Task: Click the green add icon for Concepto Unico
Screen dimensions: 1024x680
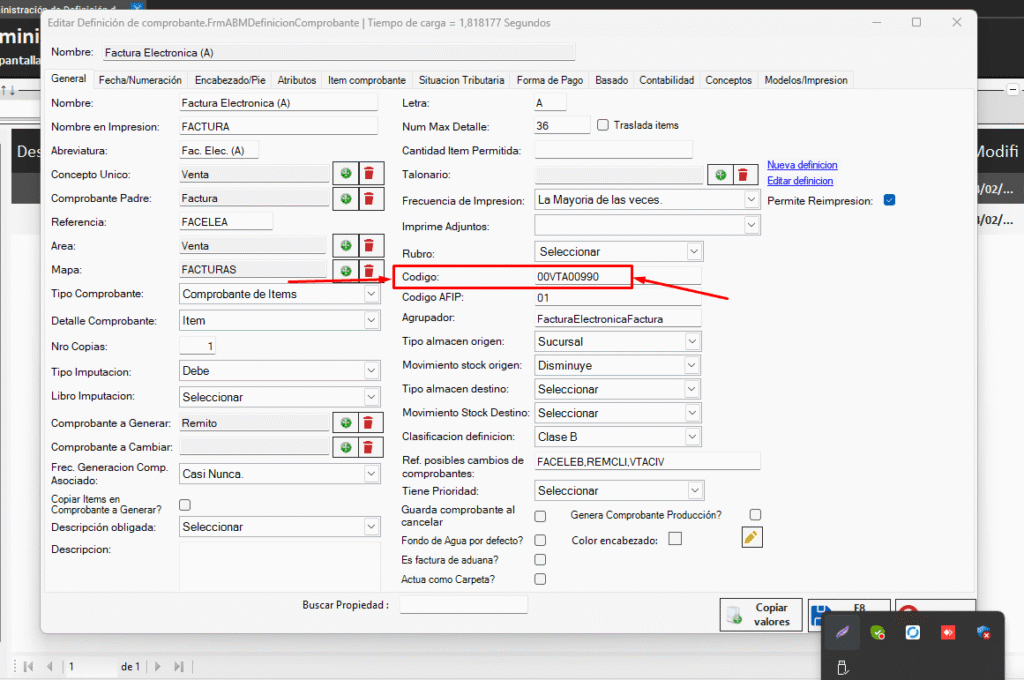Action: 346,174
